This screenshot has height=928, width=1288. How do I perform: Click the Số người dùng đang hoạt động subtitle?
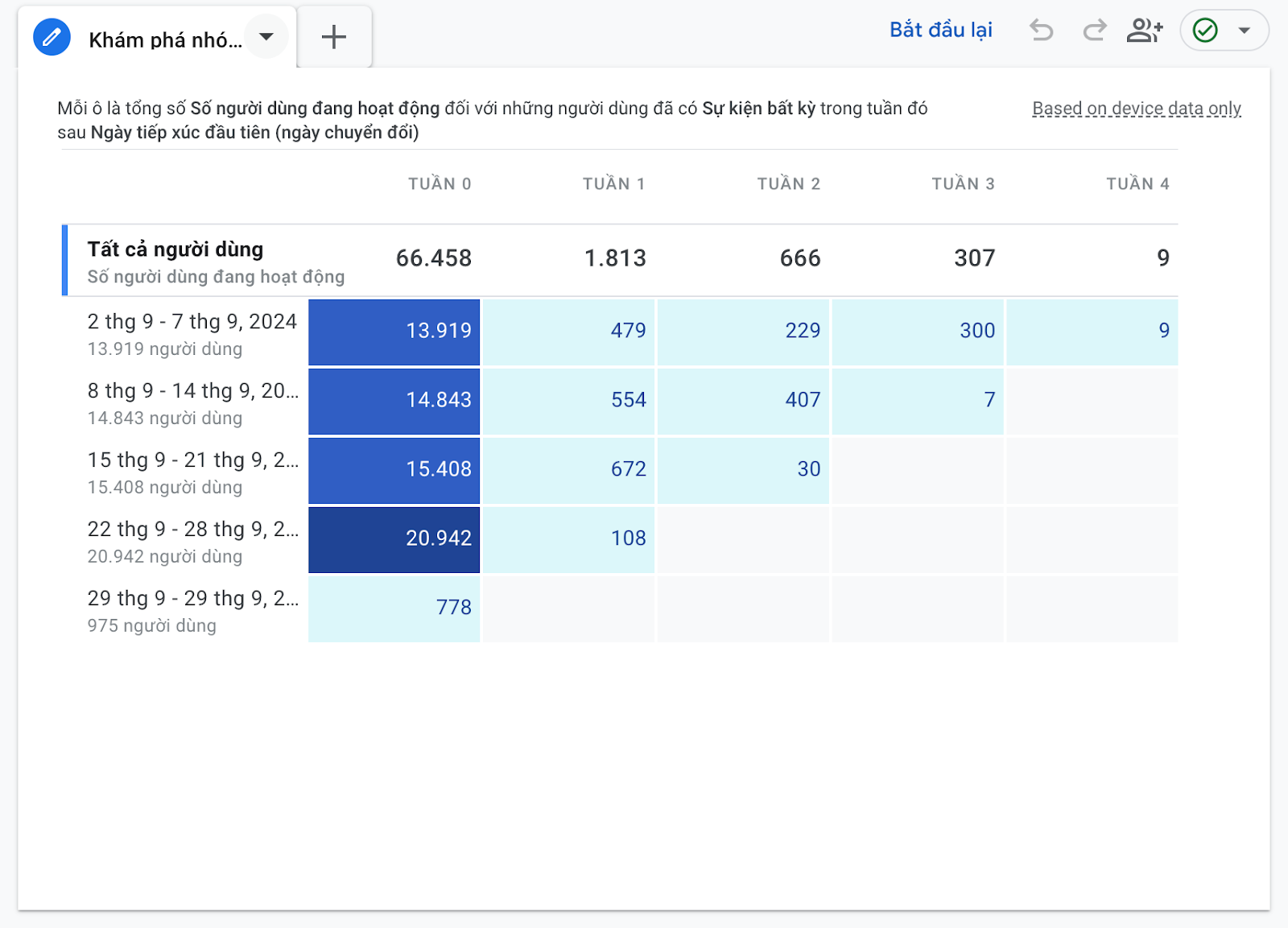pos(216,277)
